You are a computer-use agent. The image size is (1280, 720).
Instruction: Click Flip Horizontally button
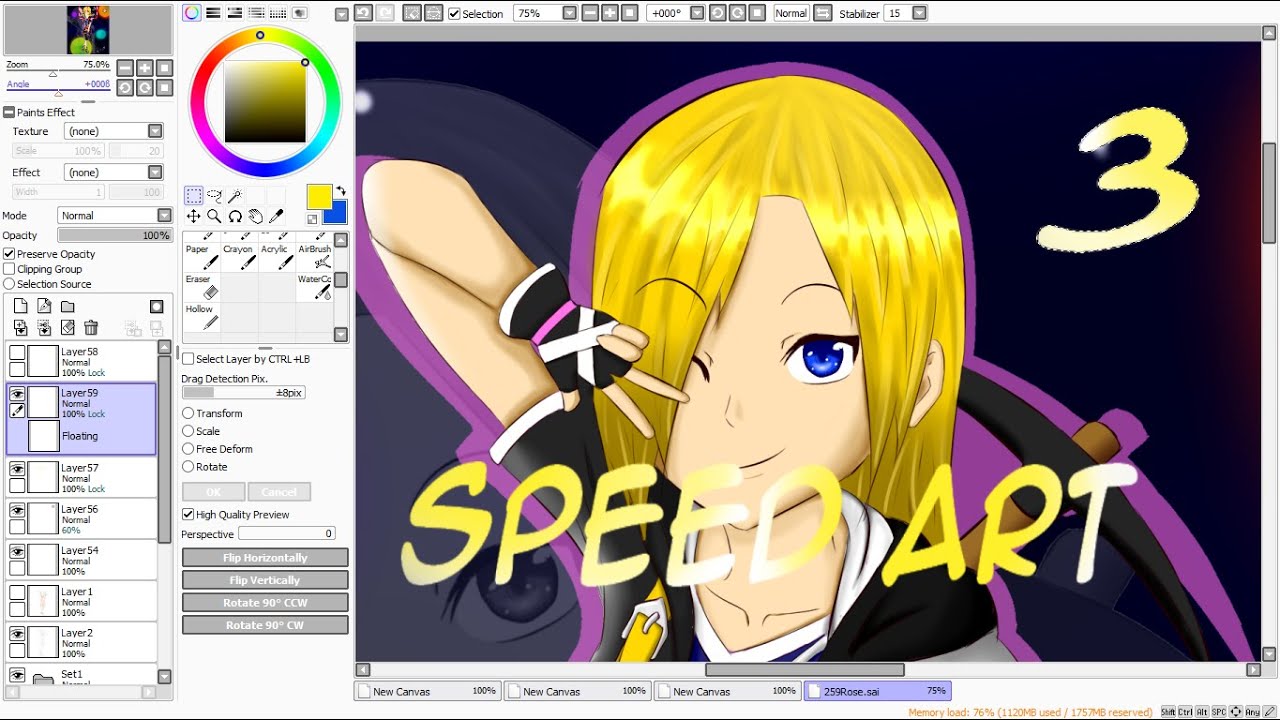pyautogui.click(x=265, y=557)
